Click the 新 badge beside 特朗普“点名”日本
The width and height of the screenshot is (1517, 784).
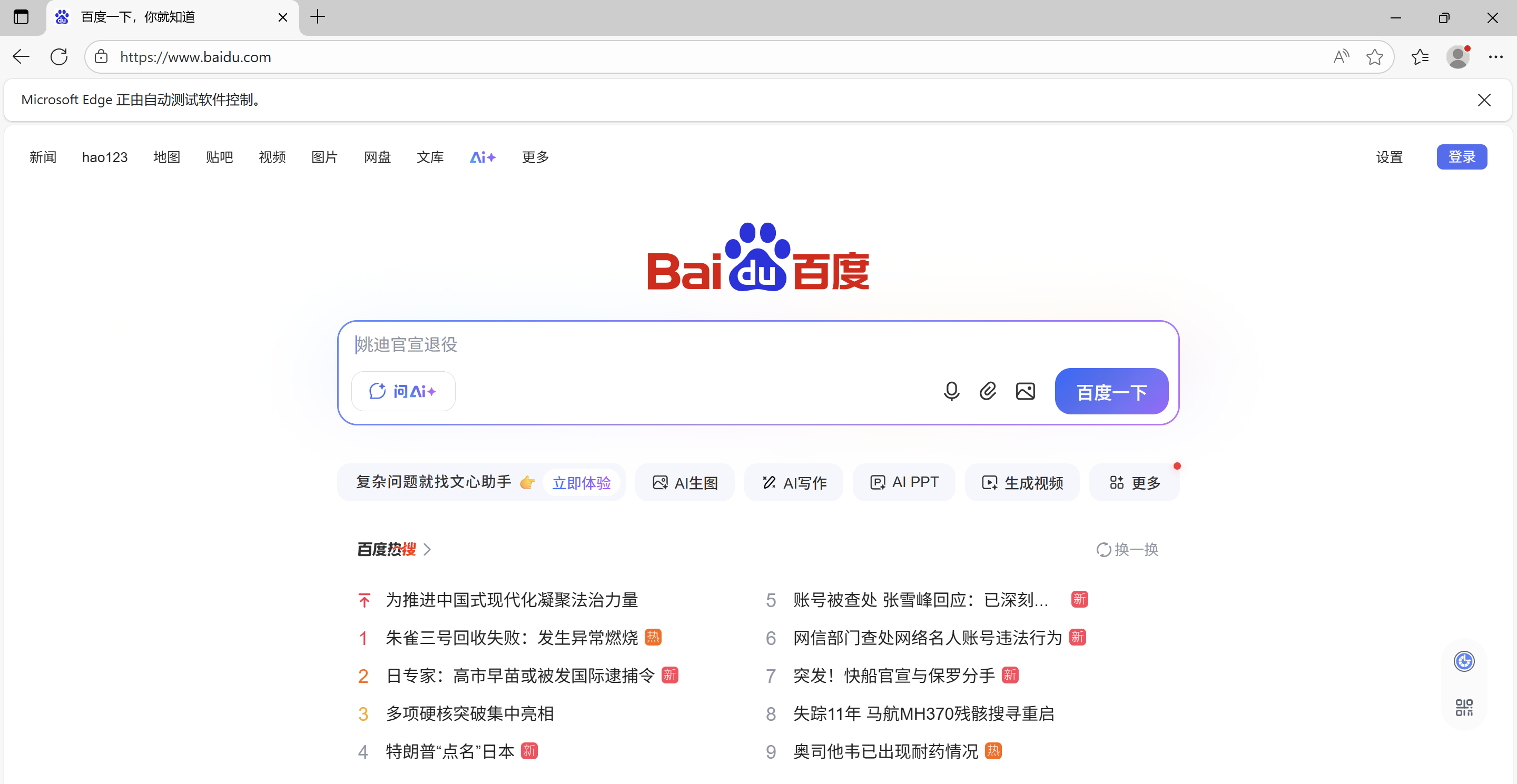(x=529, y=751)
